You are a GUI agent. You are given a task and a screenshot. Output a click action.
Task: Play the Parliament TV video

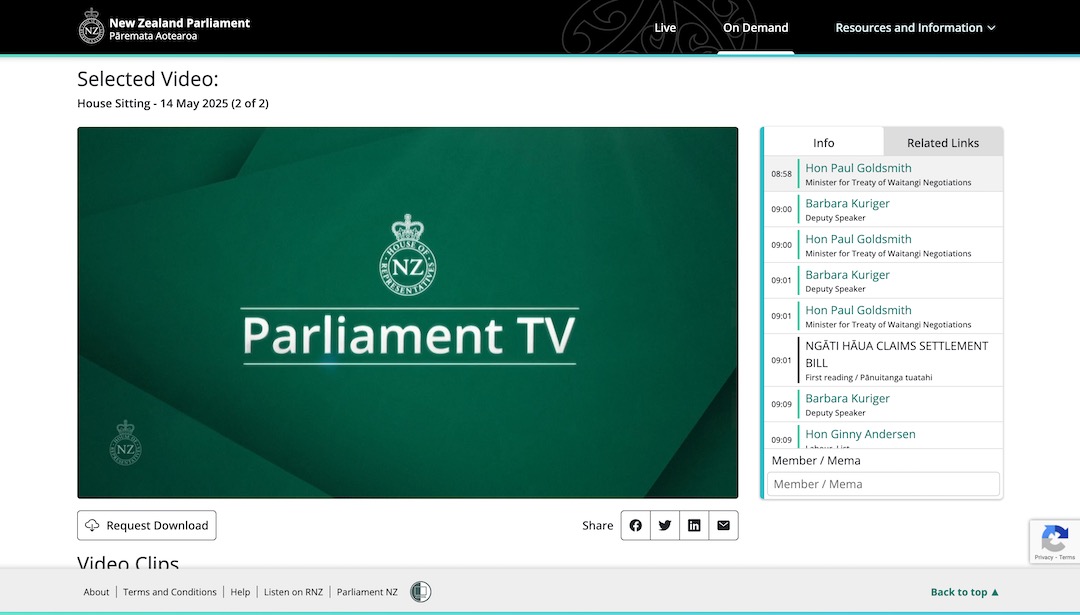(408, 313)
